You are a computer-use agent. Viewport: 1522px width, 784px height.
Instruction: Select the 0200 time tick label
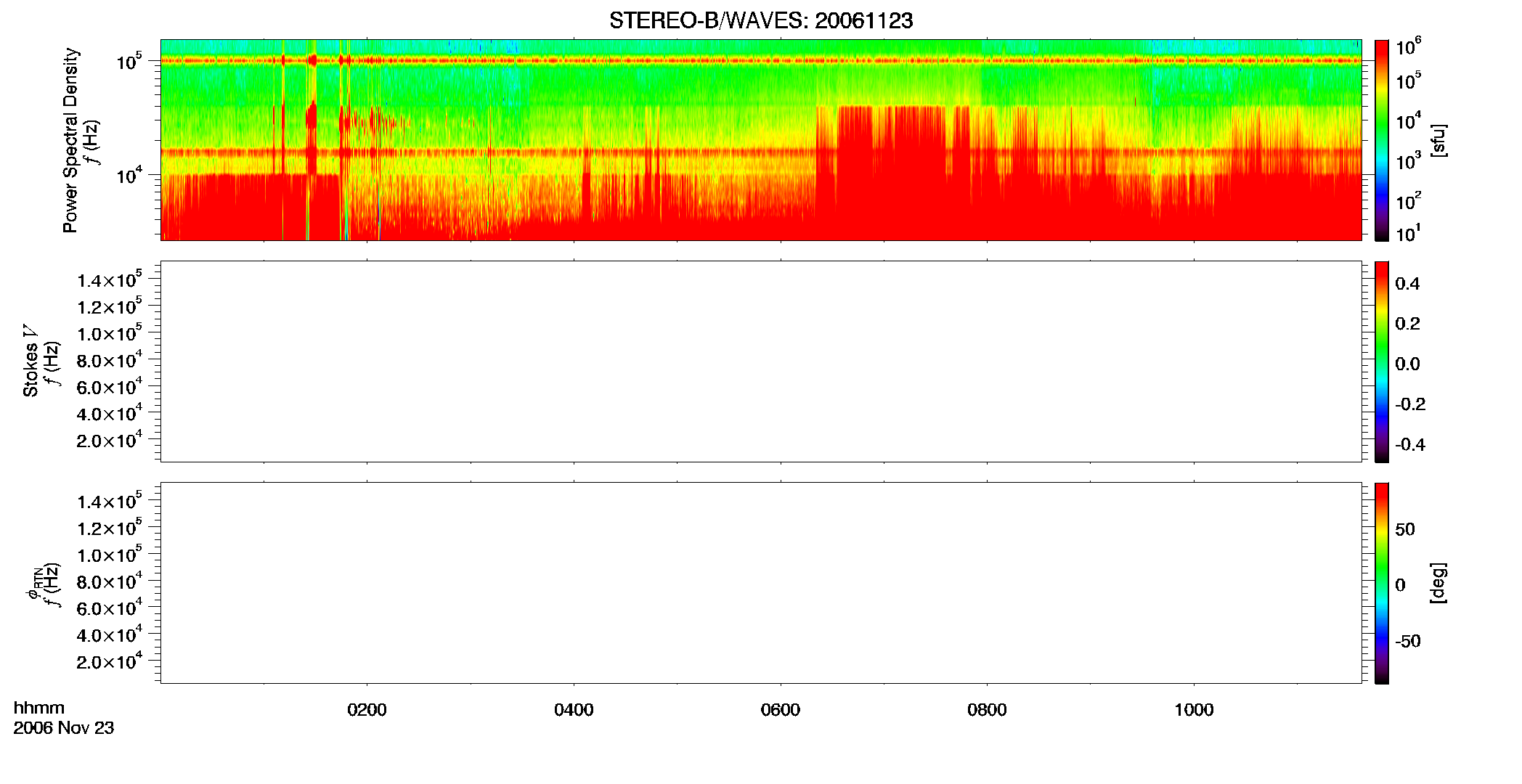367,710
